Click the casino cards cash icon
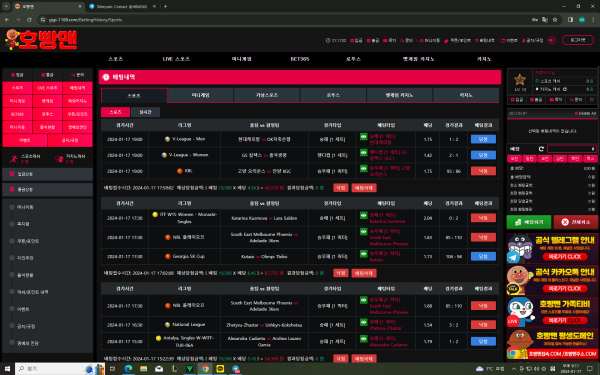600x375 pixels. pos(59,158)
